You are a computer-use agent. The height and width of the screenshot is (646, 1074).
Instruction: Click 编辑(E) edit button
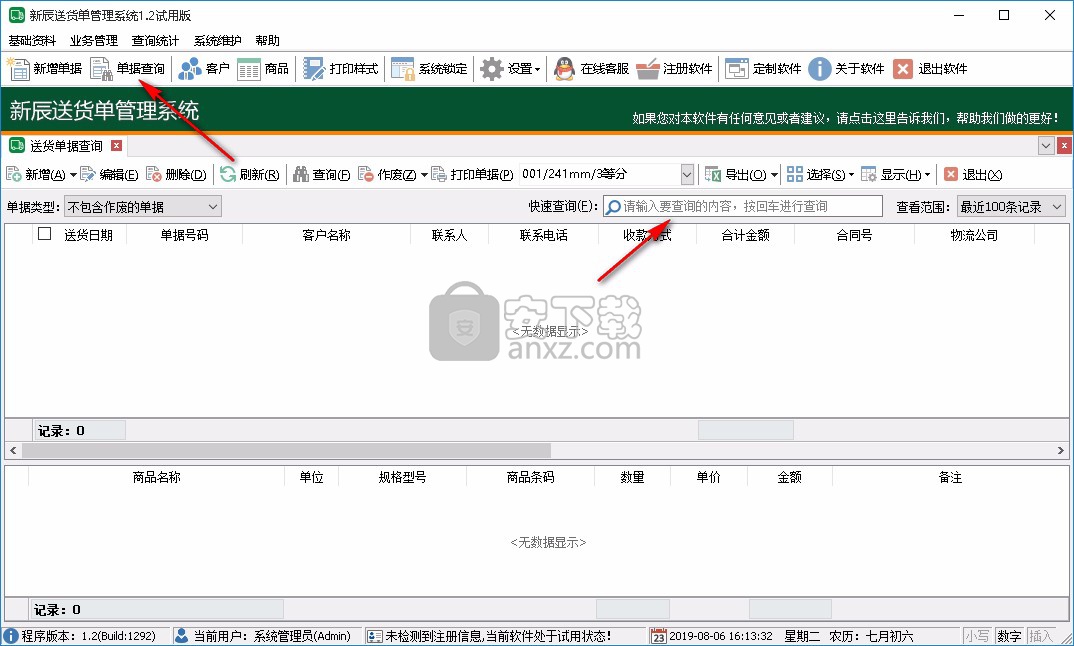point(109,175)
